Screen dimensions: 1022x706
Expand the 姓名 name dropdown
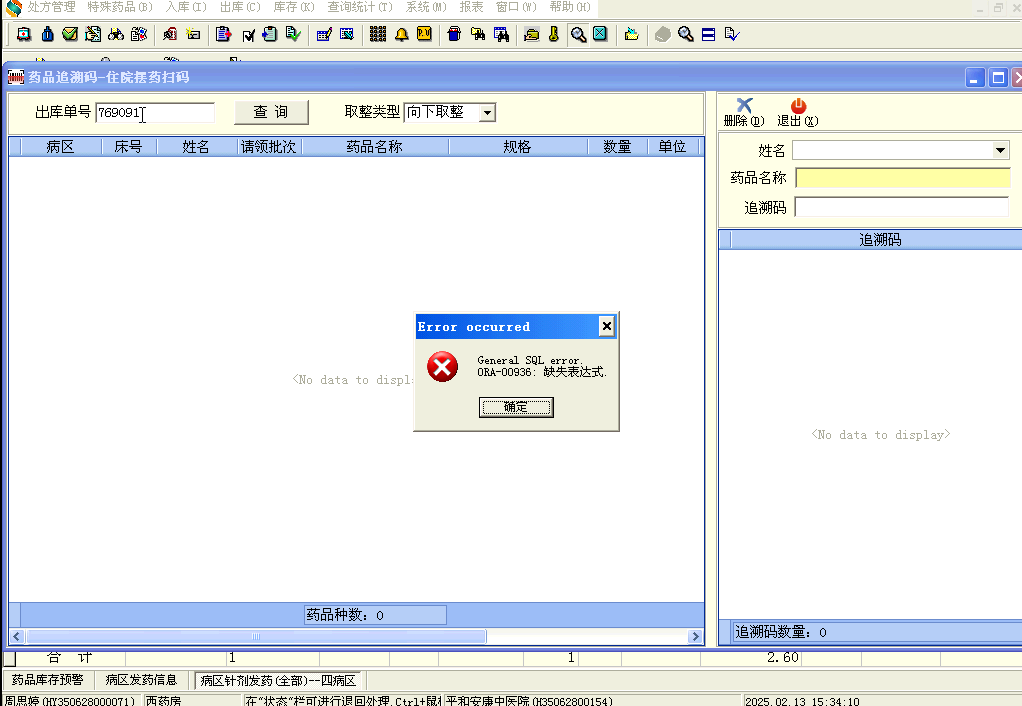click(x=1000, y=151)
